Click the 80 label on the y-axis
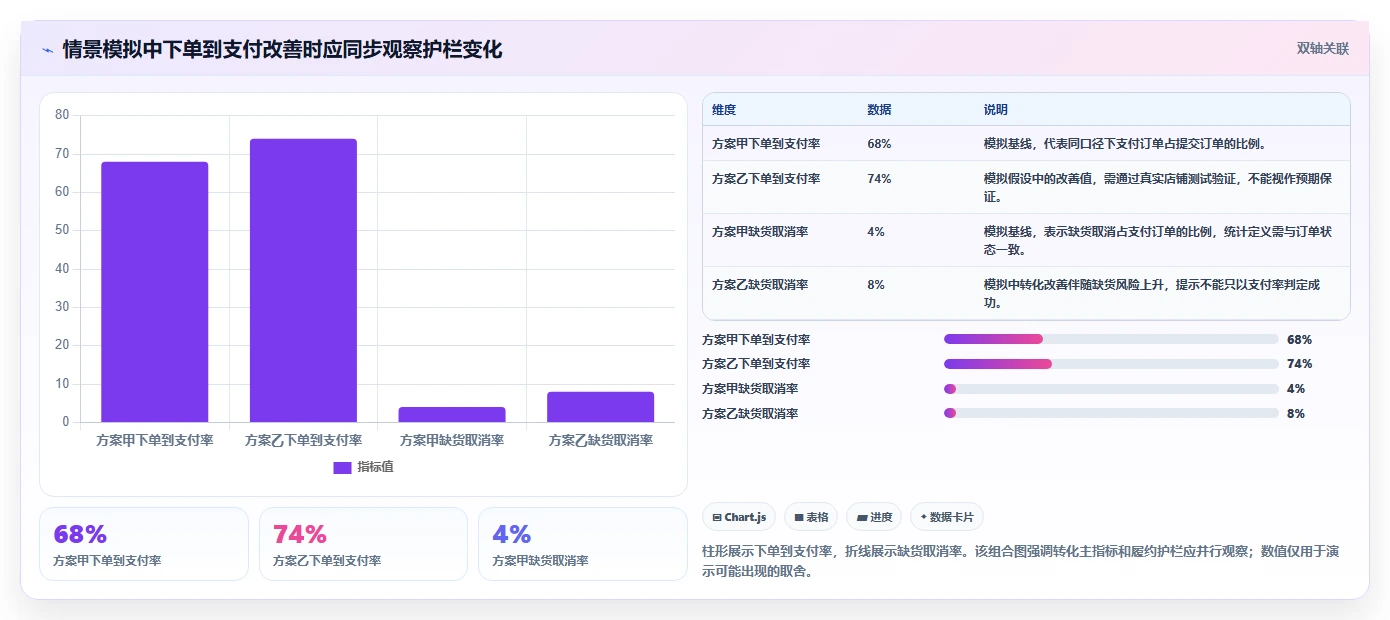Viewport: 1390px width, 620px height. pyautogui.click(x=62, y=115)
